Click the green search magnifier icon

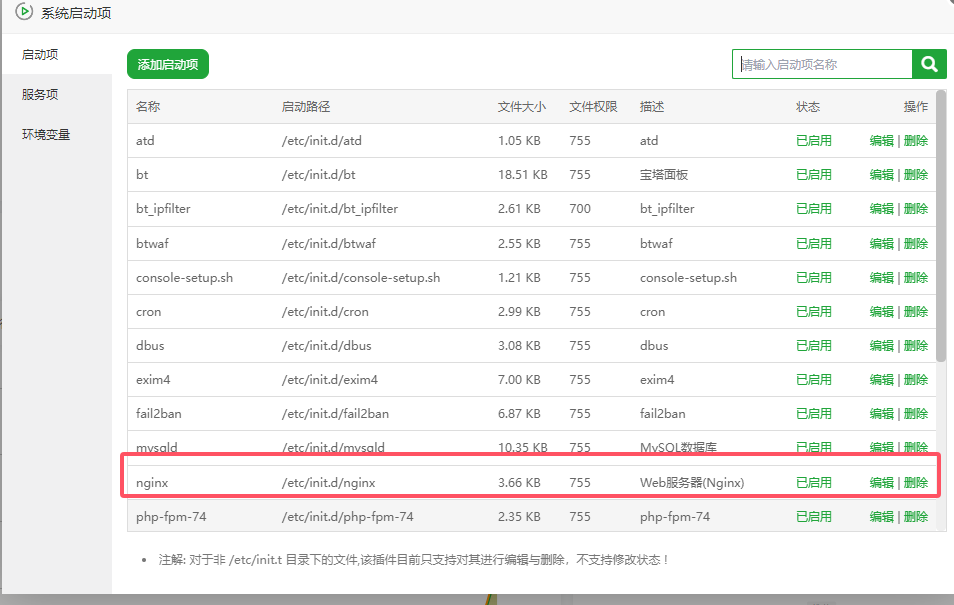click(929, 64)
